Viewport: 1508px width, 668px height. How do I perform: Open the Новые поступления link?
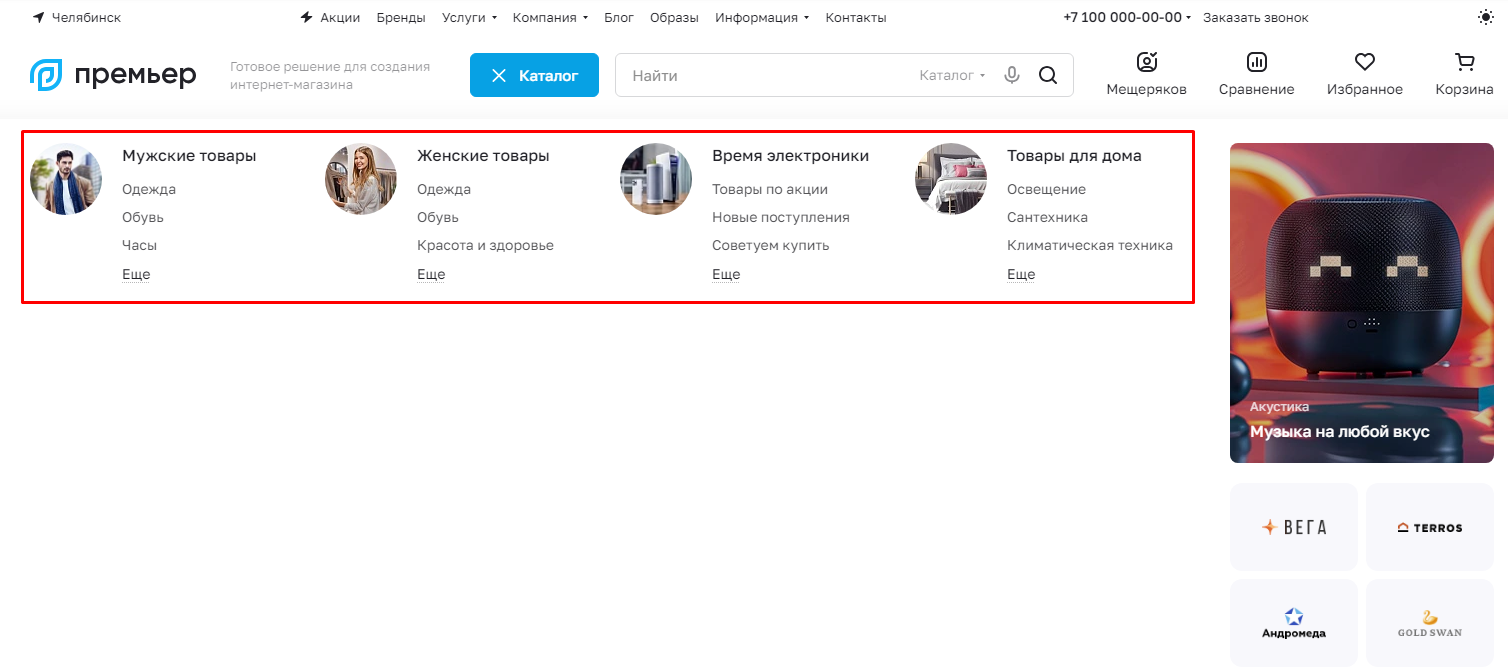[x=781, y=217]
